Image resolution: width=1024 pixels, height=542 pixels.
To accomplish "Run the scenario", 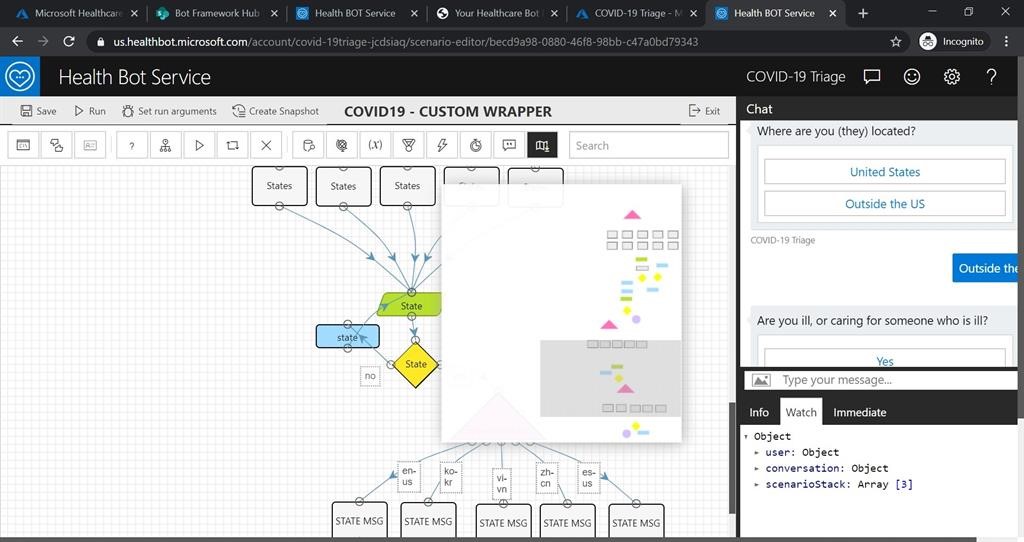I will click(x=89, y=111).
